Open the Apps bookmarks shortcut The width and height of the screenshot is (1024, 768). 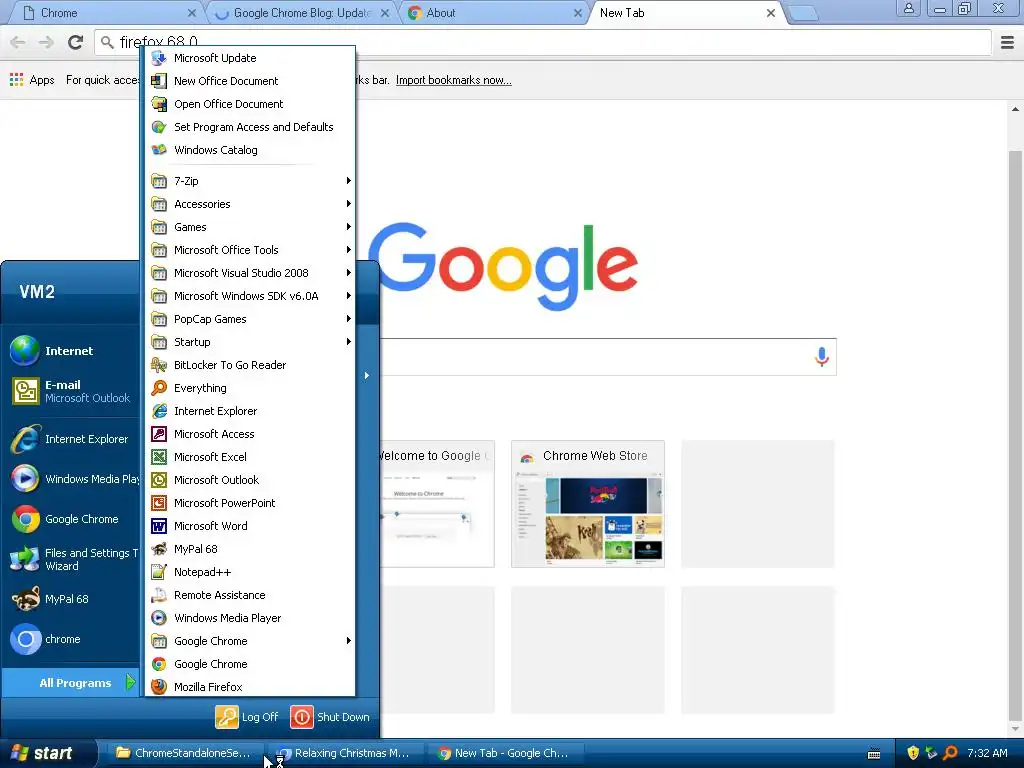(32, 80)
